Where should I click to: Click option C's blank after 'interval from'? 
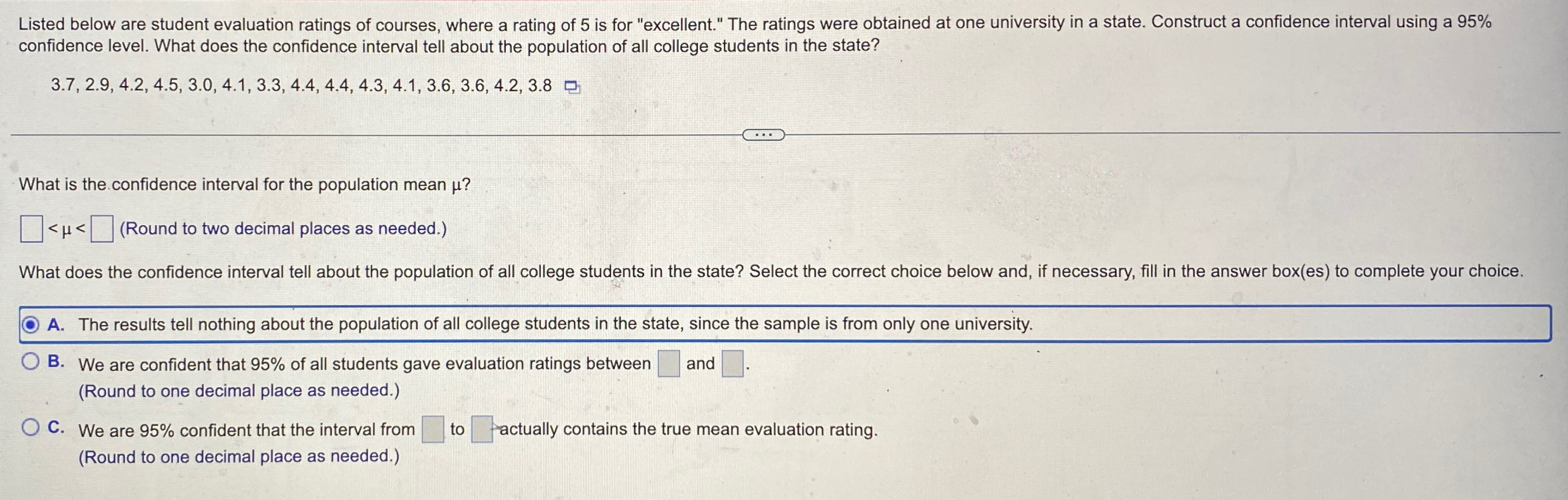433,429
